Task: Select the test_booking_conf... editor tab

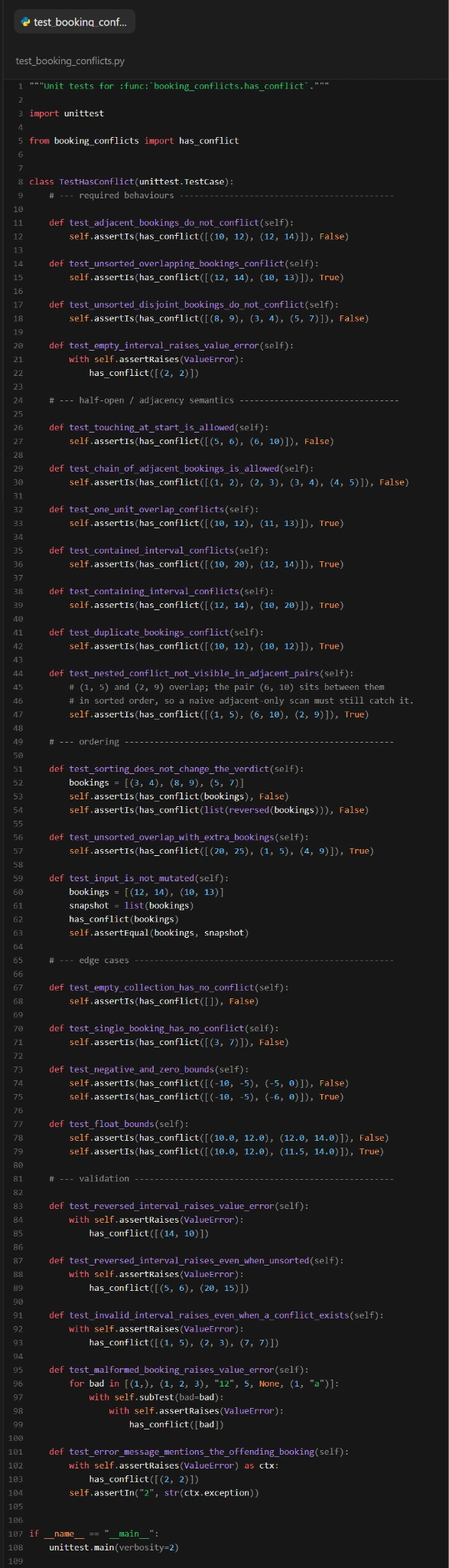Action: click(x=75, y=21)
